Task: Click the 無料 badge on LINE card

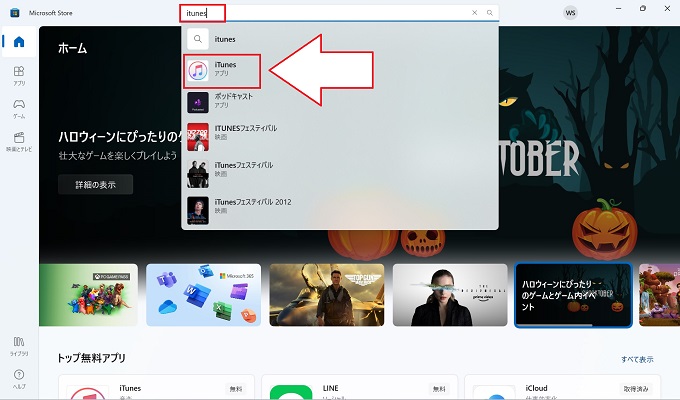Action: coord(439,389)
